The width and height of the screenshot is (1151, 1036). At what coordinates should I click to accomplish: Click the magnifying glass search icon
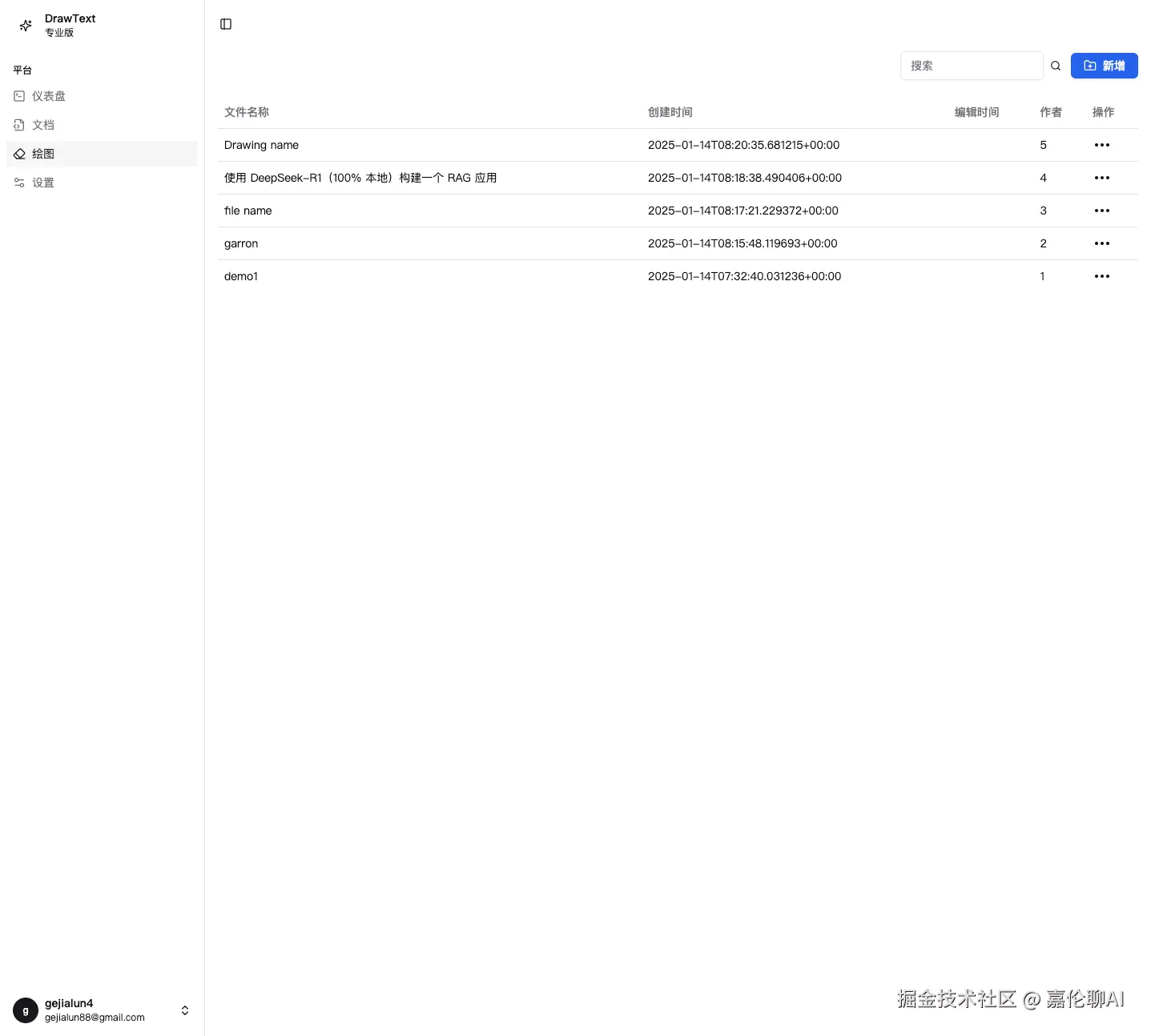tap(1056, 65)
